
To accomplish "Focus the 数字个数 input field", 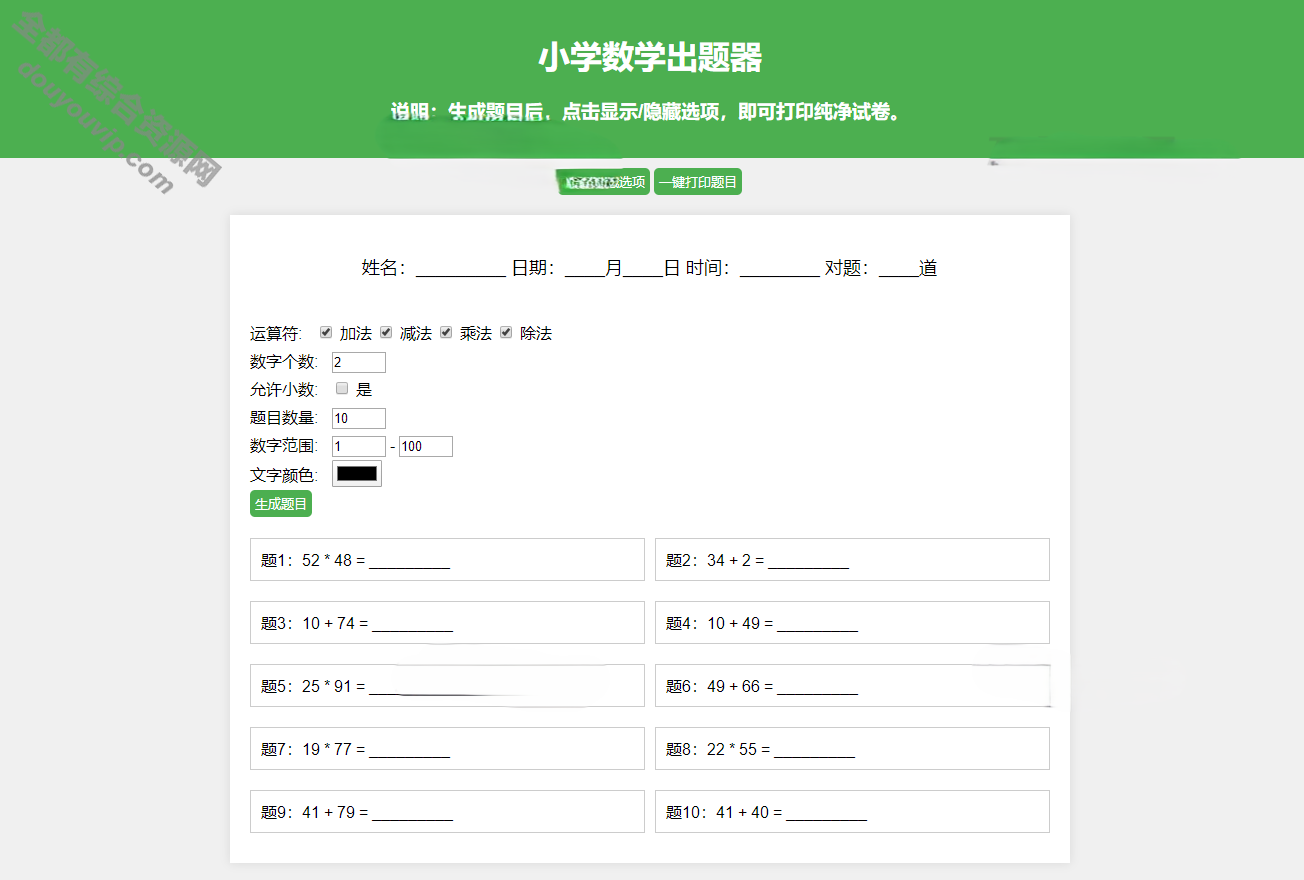I will [359, 362].
